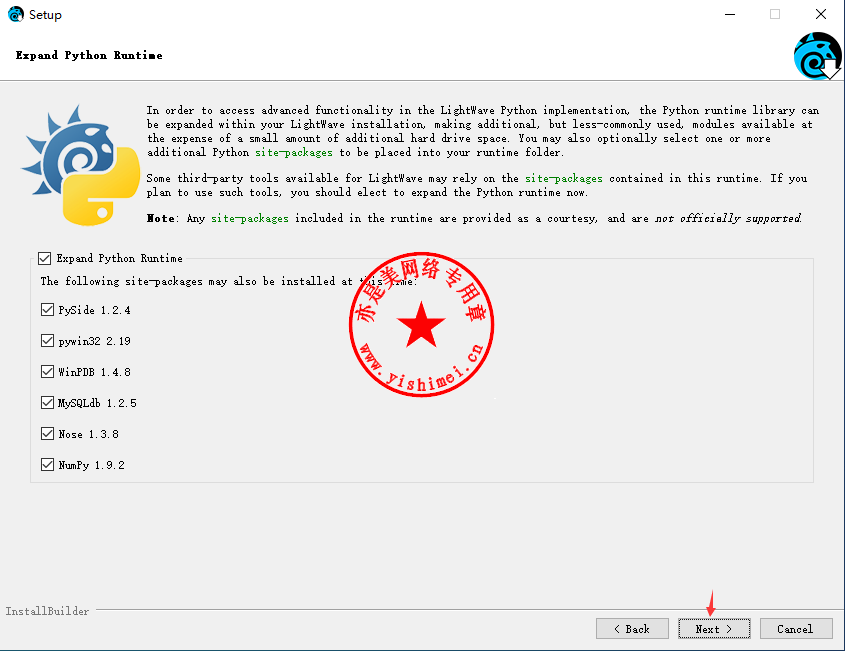
Task: Click the Expand Python Runtime page heading
Action: [89, 55]
